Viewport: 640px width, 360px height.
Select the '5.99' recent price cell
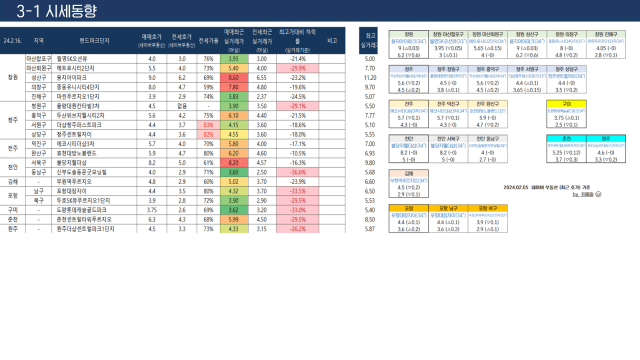(234, 220)
